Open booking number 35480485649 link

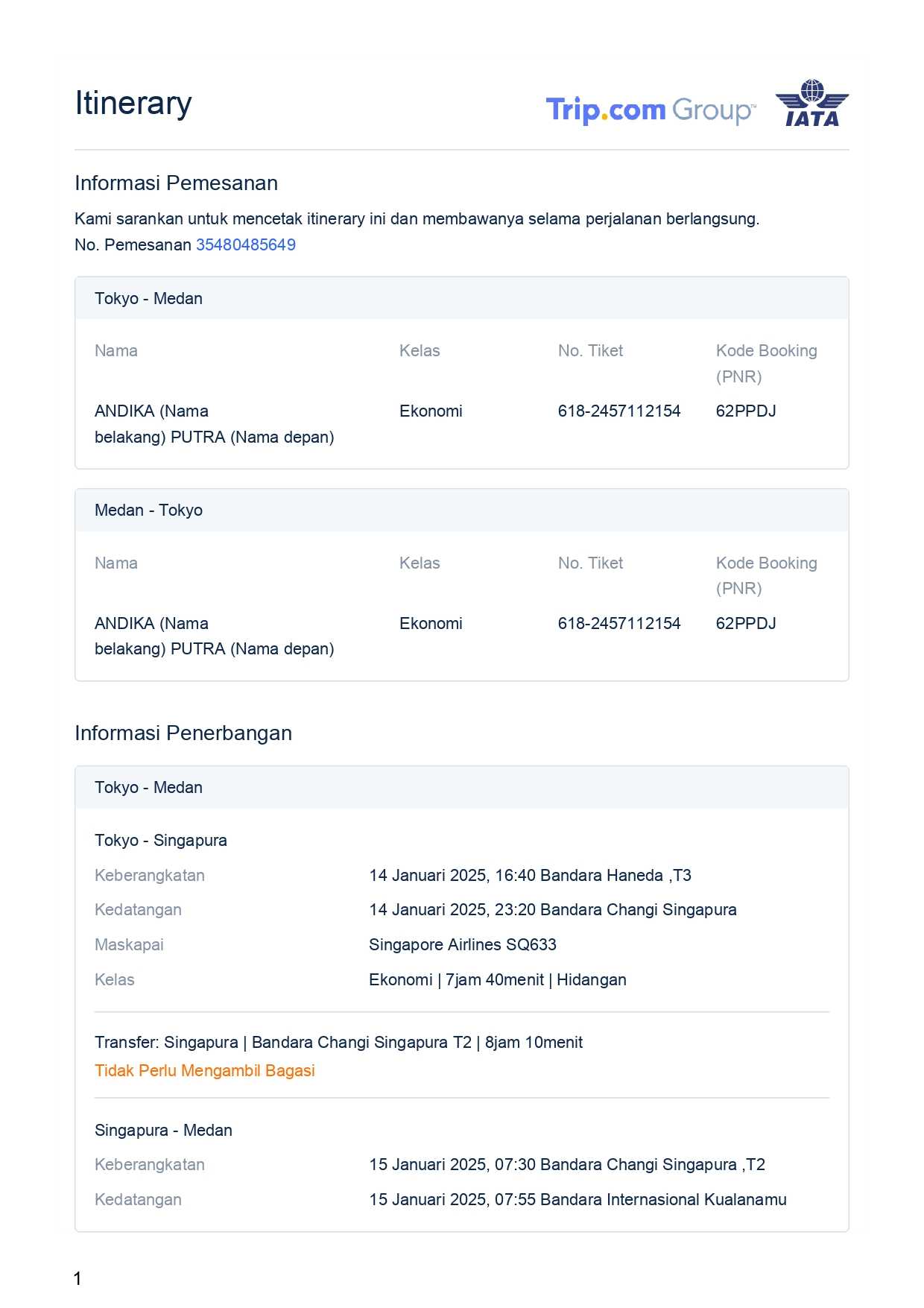245,244
